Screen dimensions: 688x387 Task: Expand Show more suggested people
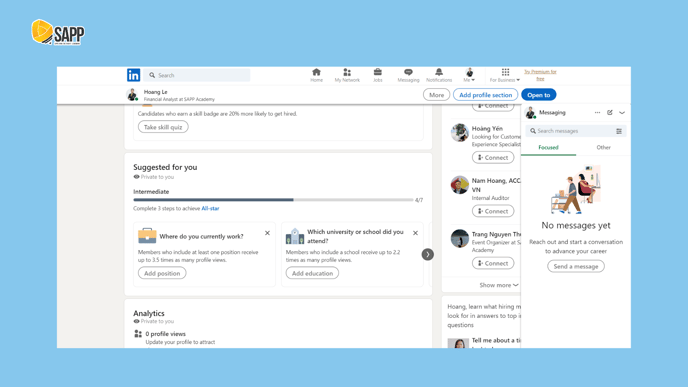[x=499, y=285]
